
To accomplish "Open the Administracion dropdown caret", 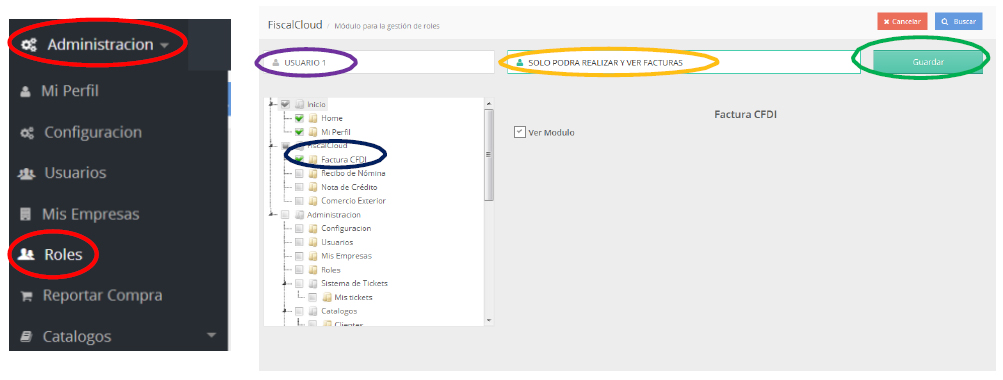I will coord(164,46).
